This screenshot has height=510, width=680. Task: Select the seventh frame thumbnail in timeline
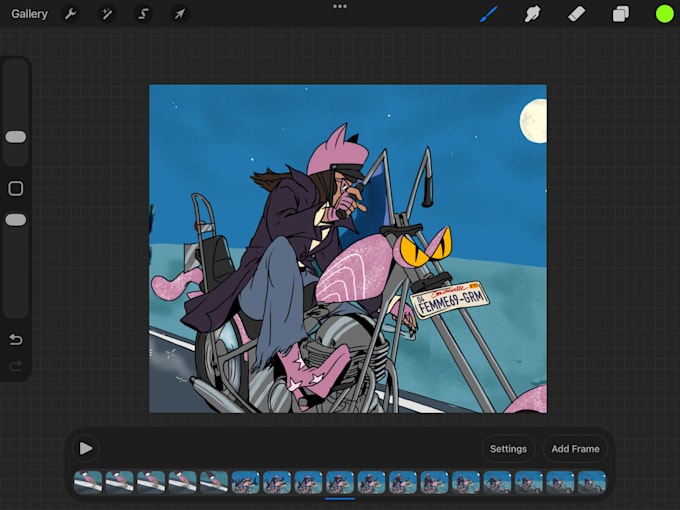(x=277, y=482)
